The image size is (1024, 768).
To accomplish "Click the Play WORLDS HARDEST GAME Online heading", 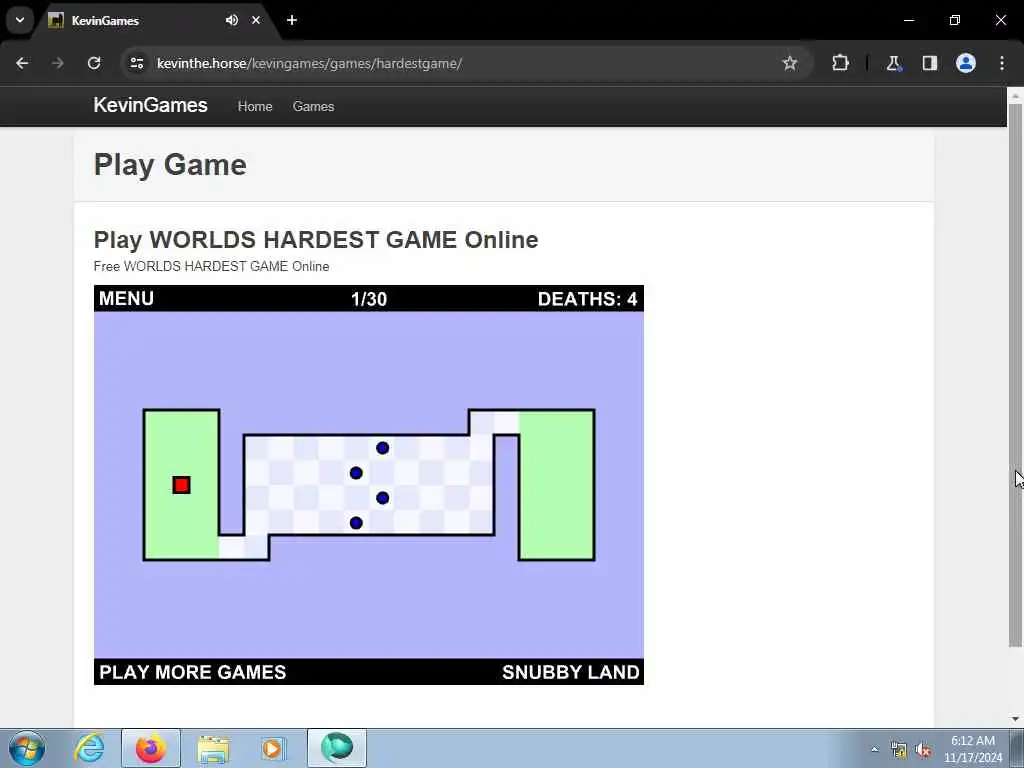I will tap(315, 240).
